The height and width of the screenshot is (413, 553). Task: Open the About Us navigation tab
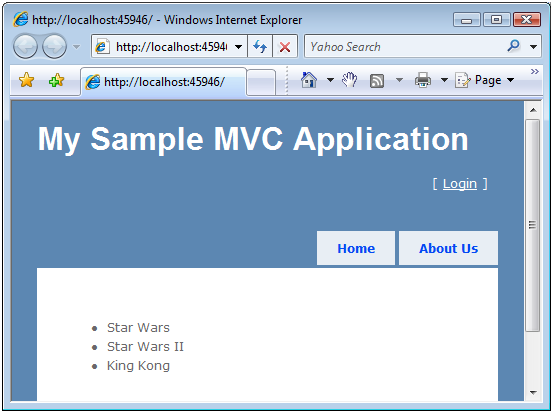[448, 248]
